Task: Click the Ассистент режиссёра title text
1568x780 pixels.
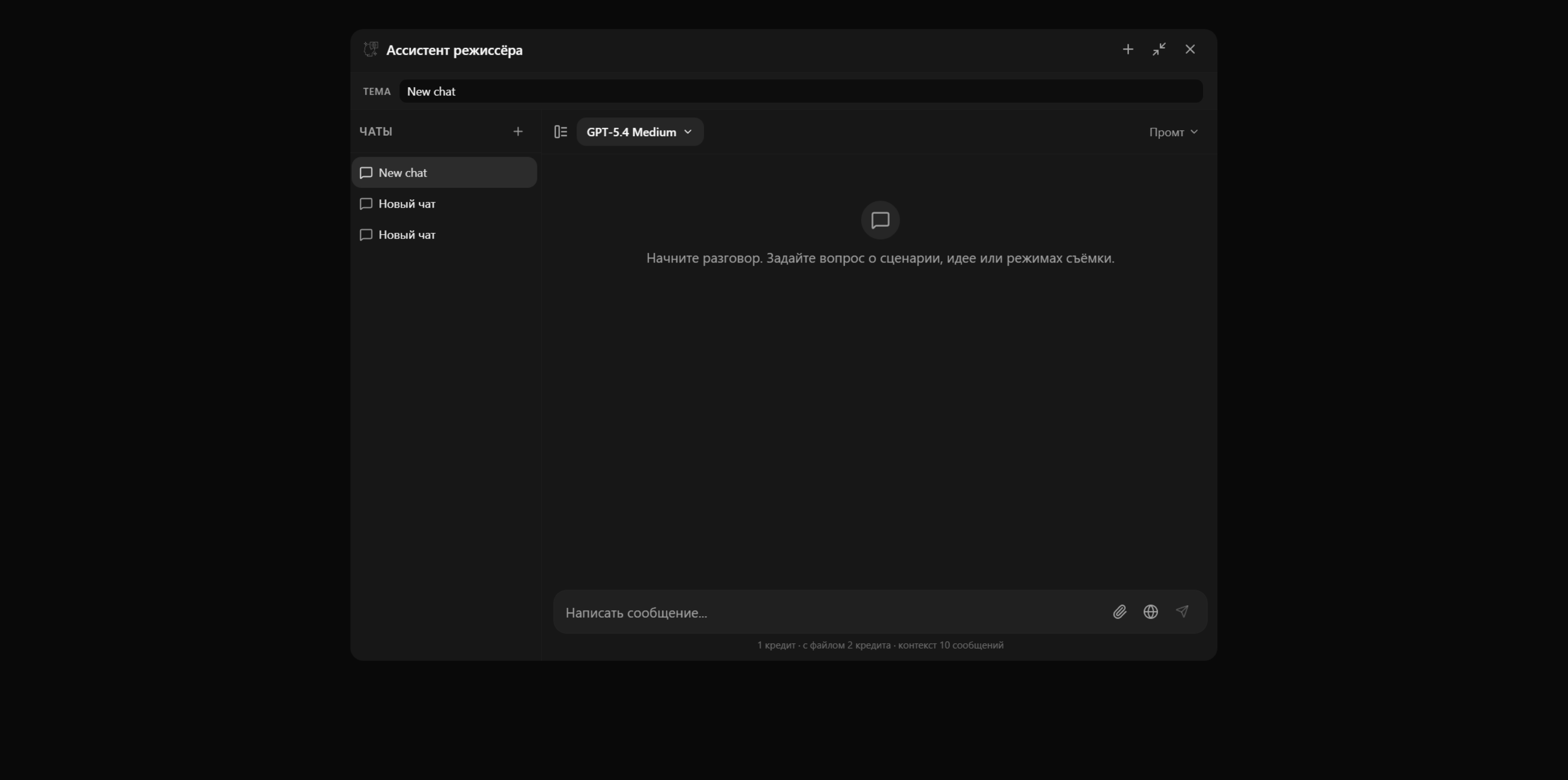Action: [x=454, y=51]
